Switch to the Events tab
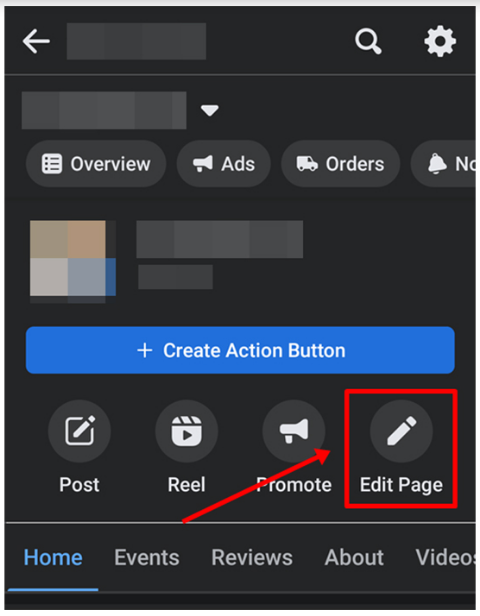This screenshot has width=480, height=616. coord(147,557)
